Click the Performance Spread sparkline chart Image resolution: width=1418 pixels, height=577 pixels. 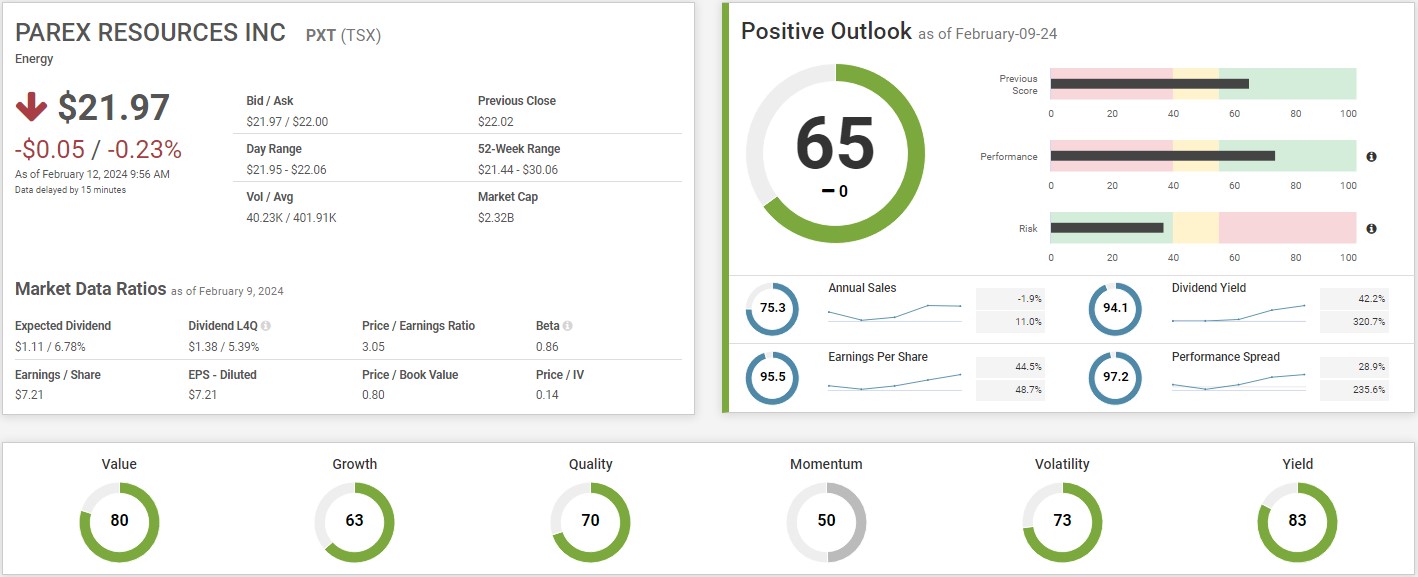(1238, 382)
